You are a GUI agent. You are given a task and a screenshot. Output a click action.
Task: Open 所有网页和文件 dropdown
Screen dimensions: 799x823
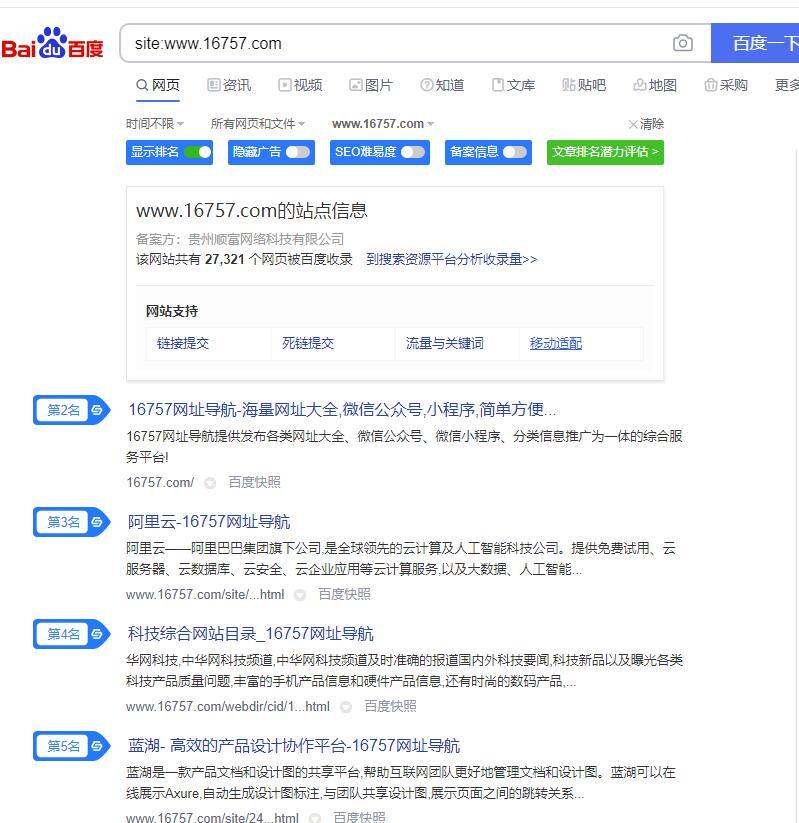pos(257,124)
